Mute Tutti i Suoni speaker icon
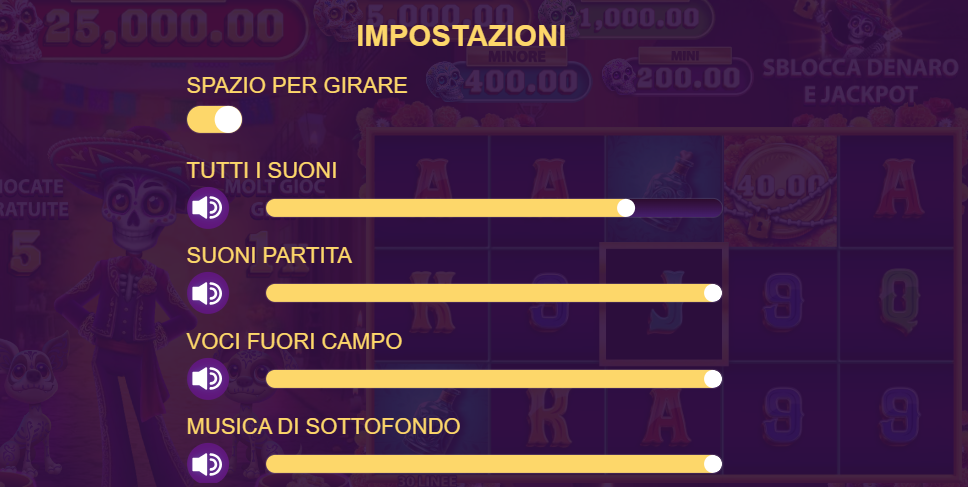The image size is (968, 487). pos(208,208)
